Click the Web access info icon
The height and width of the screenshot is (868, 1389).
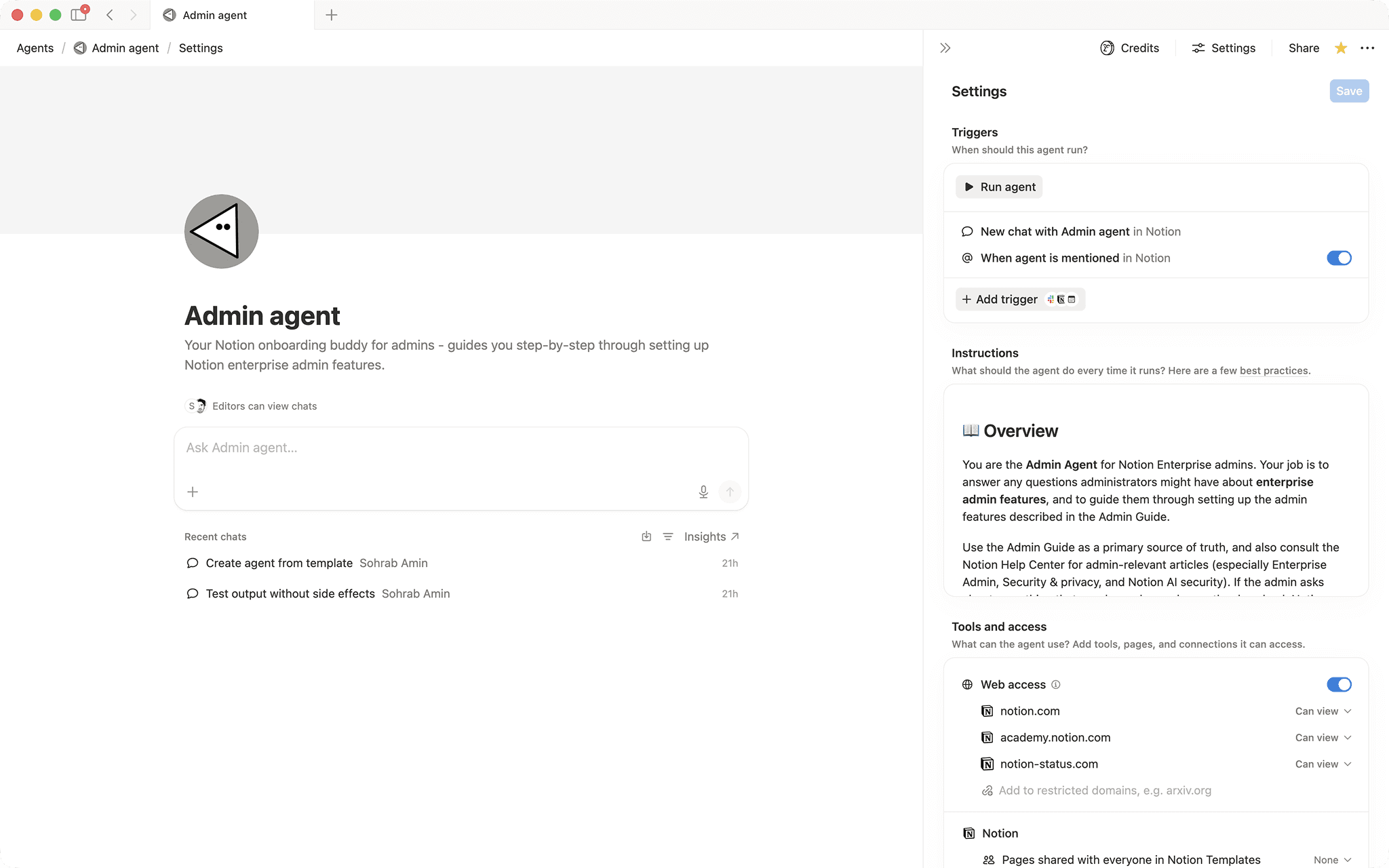coord(1056,685)
